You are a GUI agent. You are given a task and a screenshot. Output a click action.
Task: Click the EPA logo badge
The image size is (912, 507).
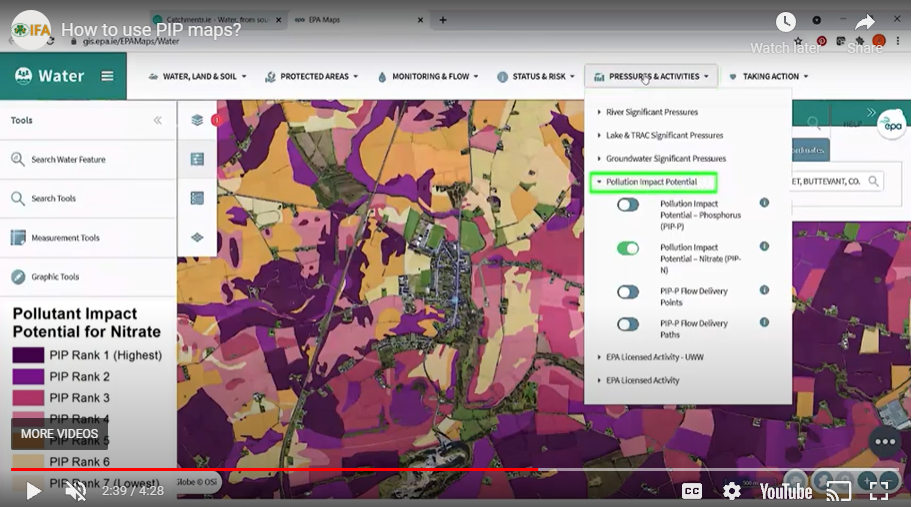(892, 124)
